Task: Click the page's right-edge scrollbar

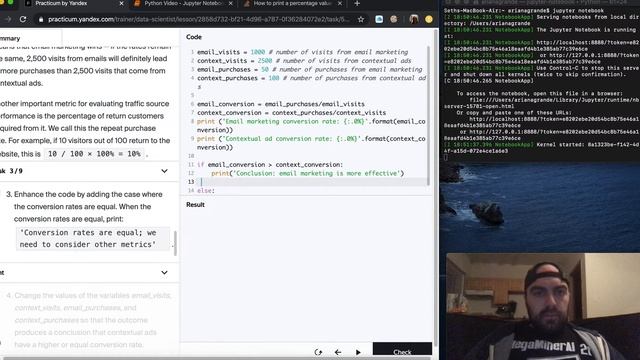Action: [x=436, y=188]
